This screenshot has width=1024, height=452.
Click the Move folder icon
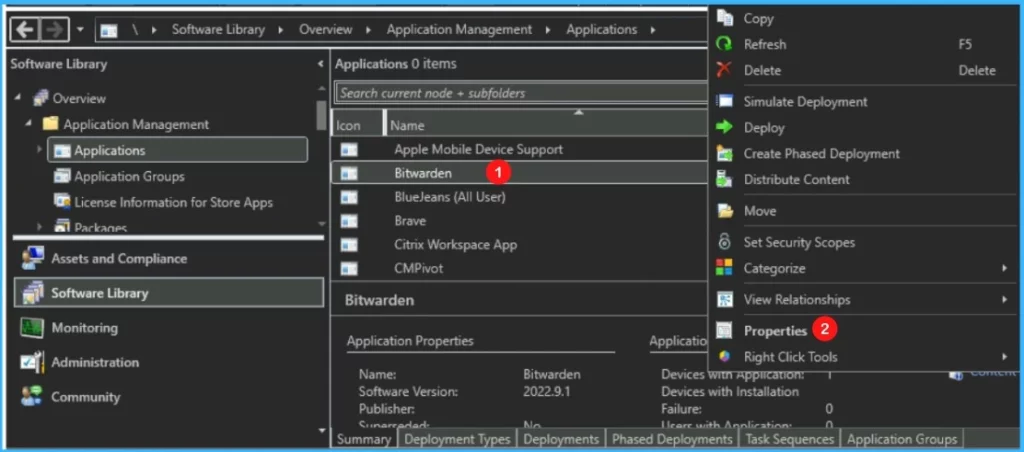click(x=724, y=211)
